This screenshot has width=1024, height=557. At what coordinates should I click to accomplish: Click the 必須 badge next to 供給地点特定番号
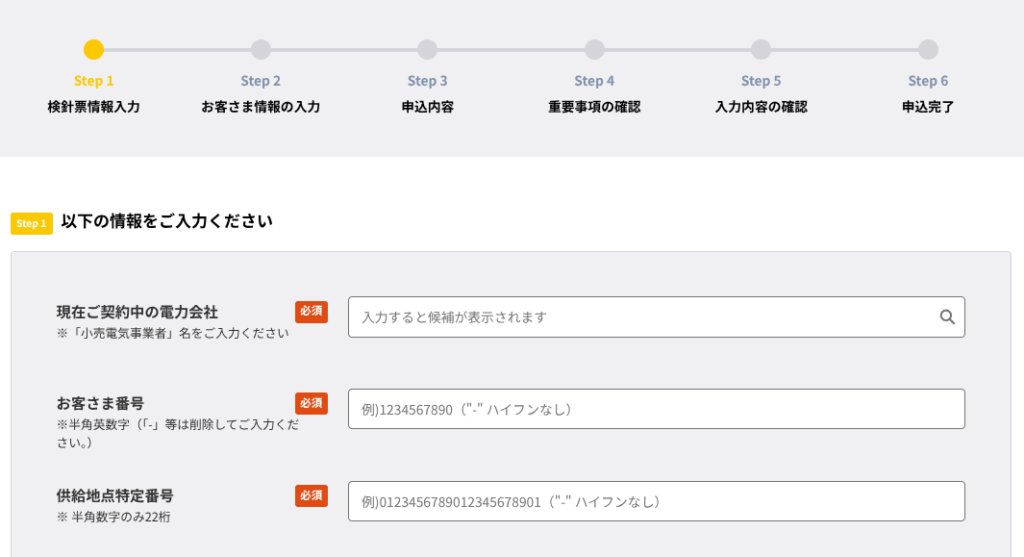tap(311, 495)
